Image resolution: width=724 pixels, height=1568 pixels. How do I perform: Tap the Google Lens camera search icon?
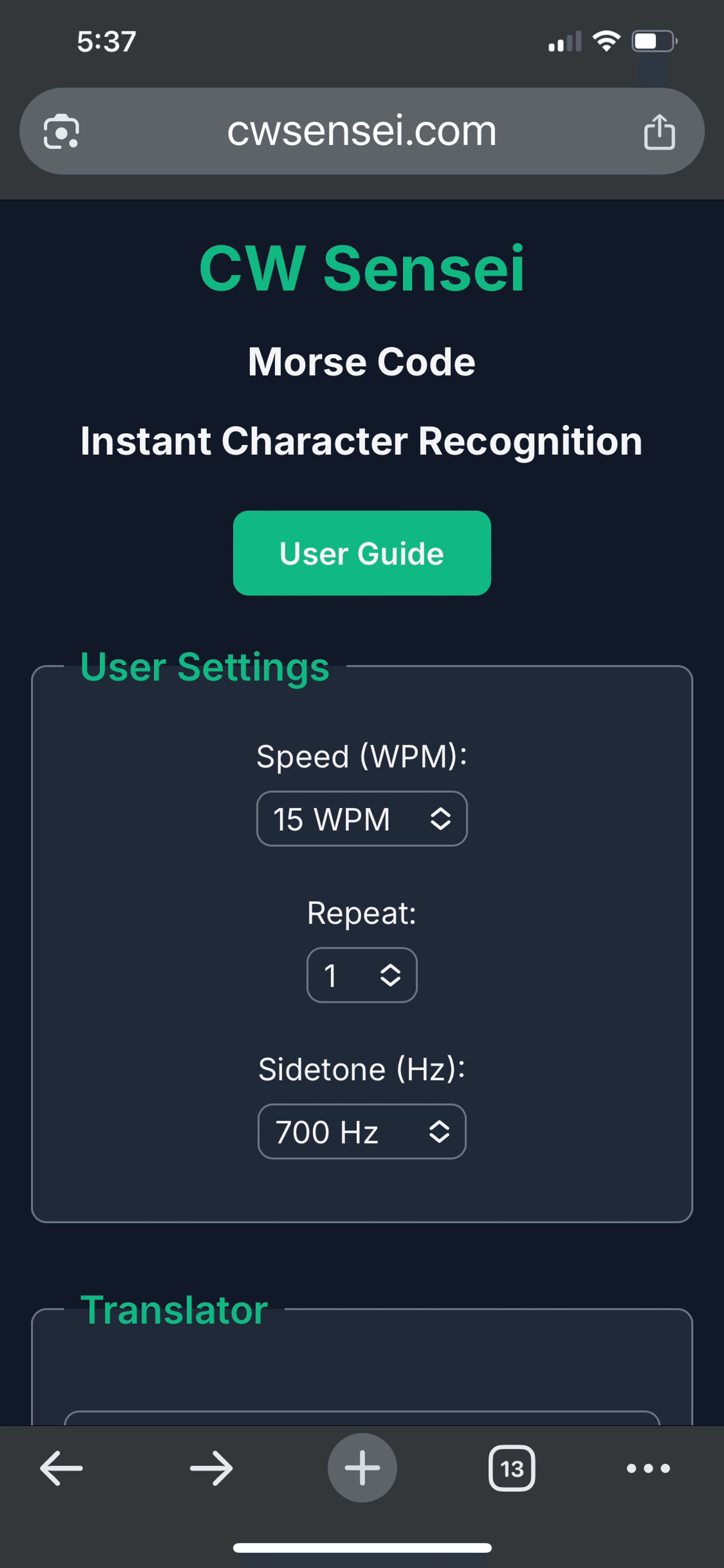[x=61, y=132]
